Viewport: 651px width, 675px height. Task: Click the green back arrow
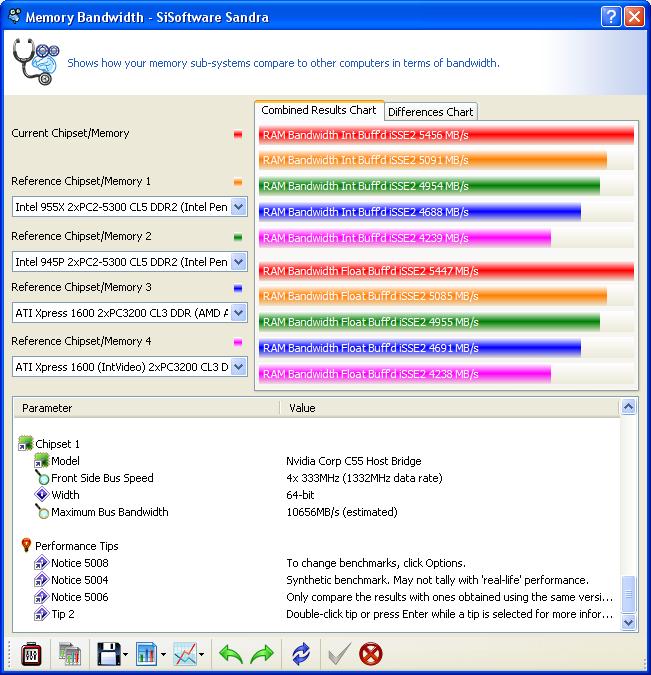[x=231, y=654]
